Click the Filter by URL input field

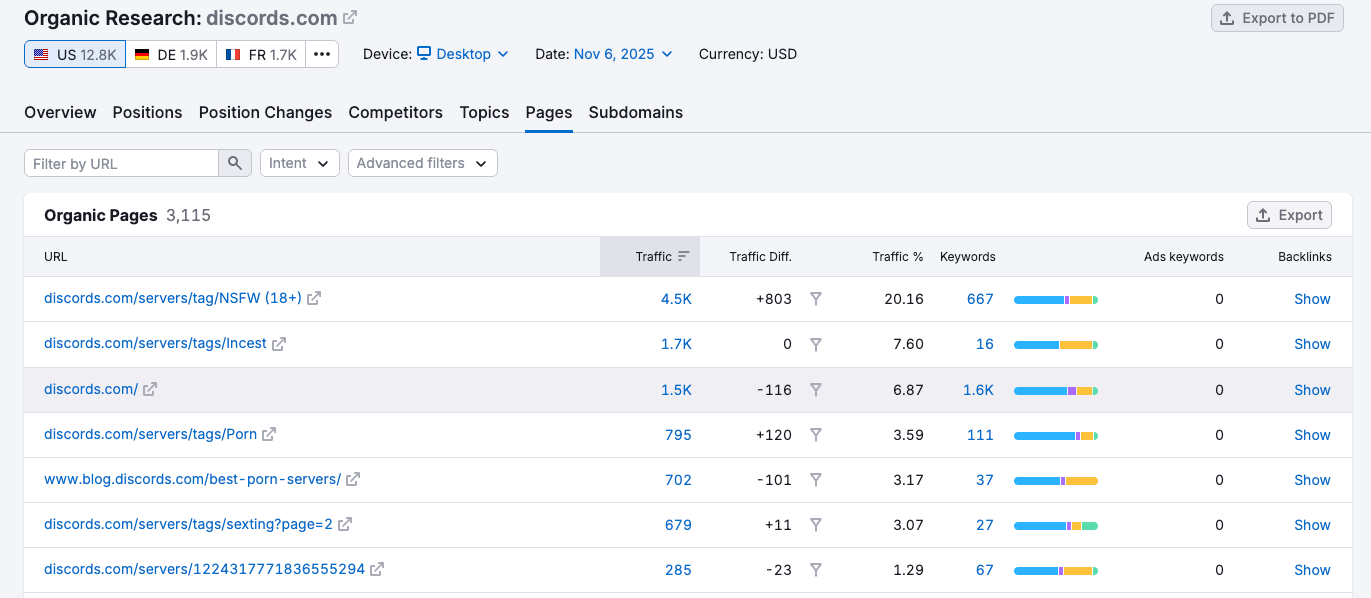point(121,163)
